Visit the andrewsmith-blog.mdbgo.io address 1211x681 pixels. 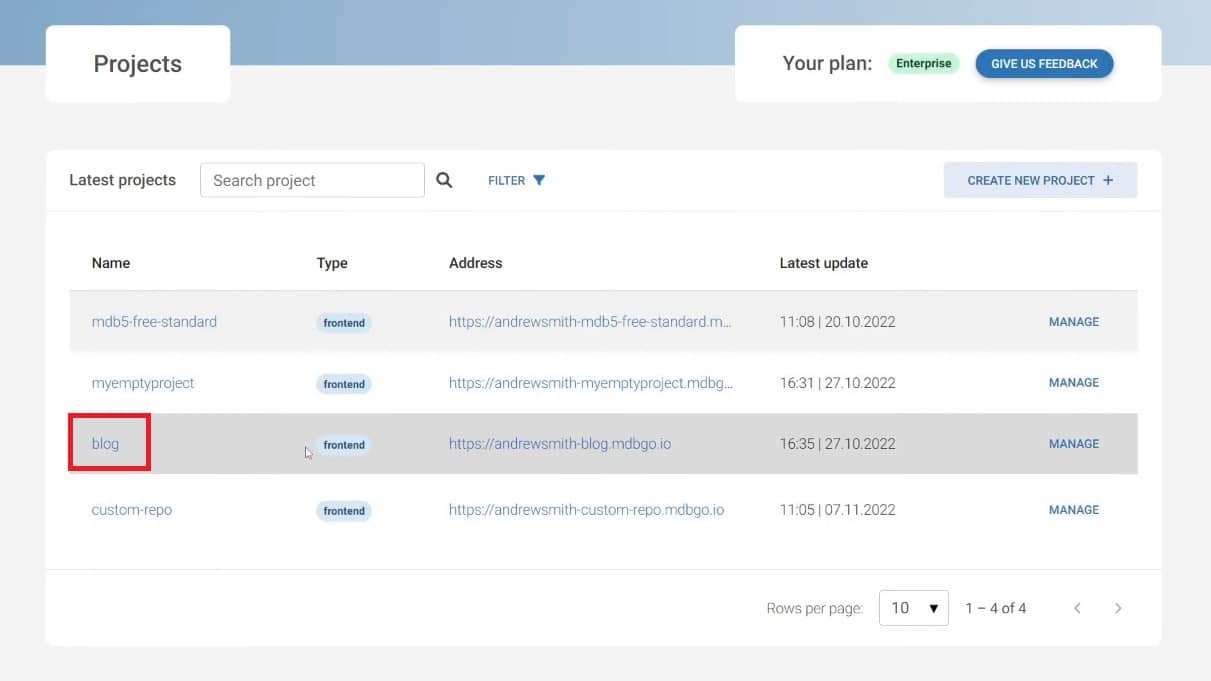click(559, 444)
